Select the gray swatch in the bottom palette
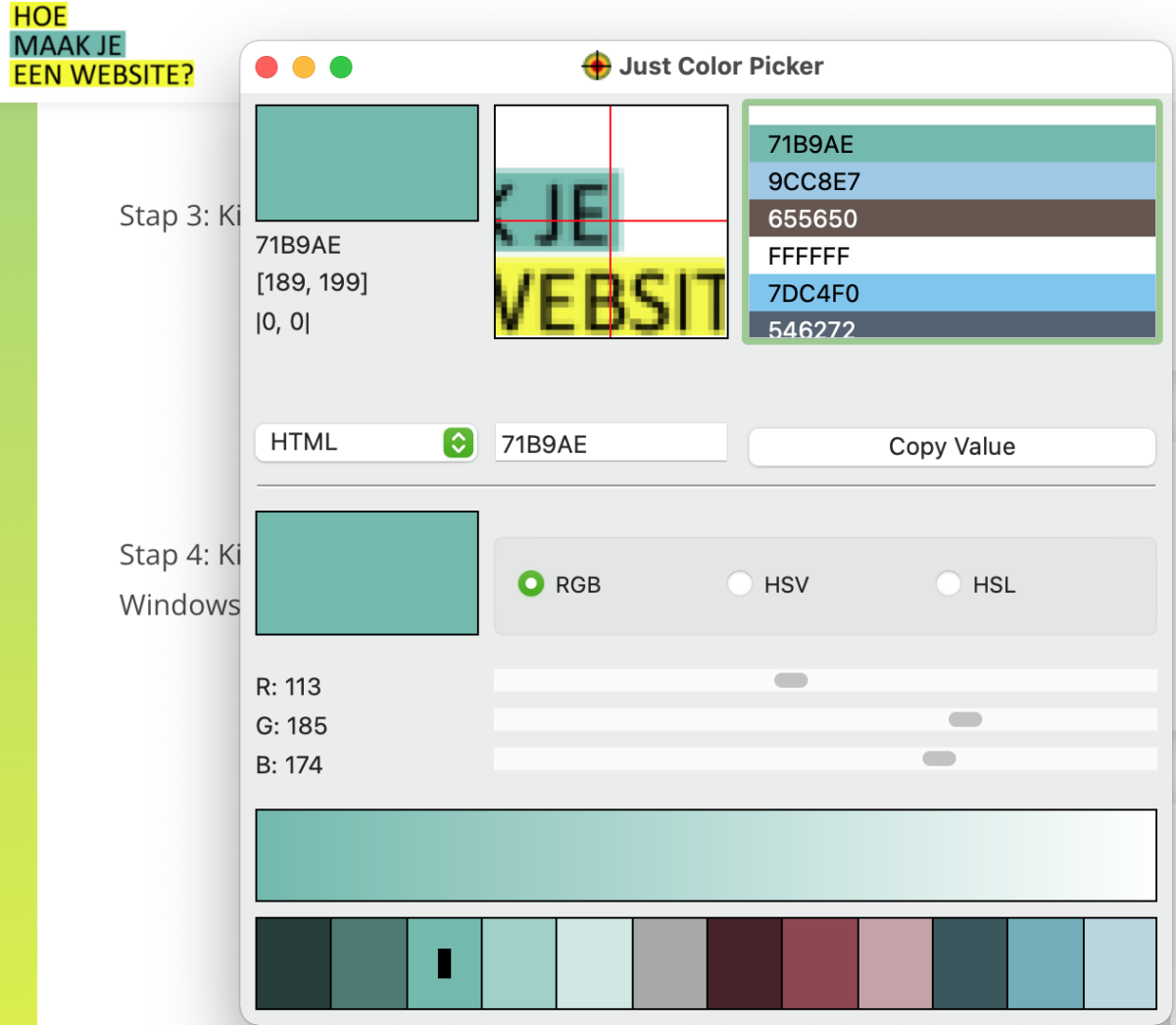1176x1025 pixels. tap(669, 963)
